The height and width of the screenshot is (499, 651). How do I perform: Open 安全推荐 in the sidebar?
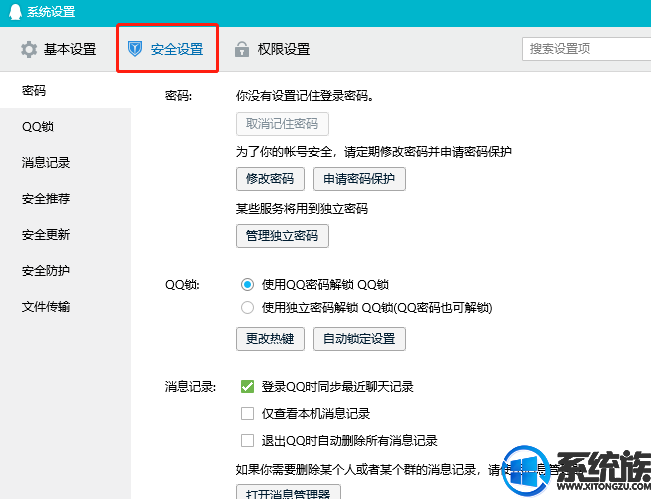point(65,198)
